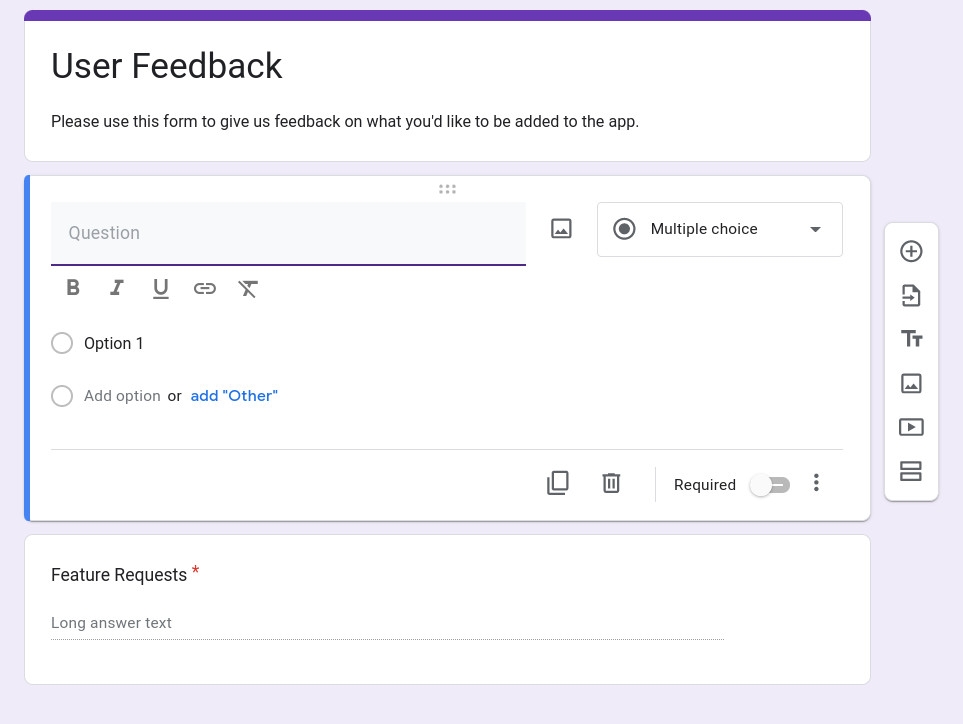Enable the Required toggle for the question
This screenshot has width=963, height=724.
(x=769, y=484)
